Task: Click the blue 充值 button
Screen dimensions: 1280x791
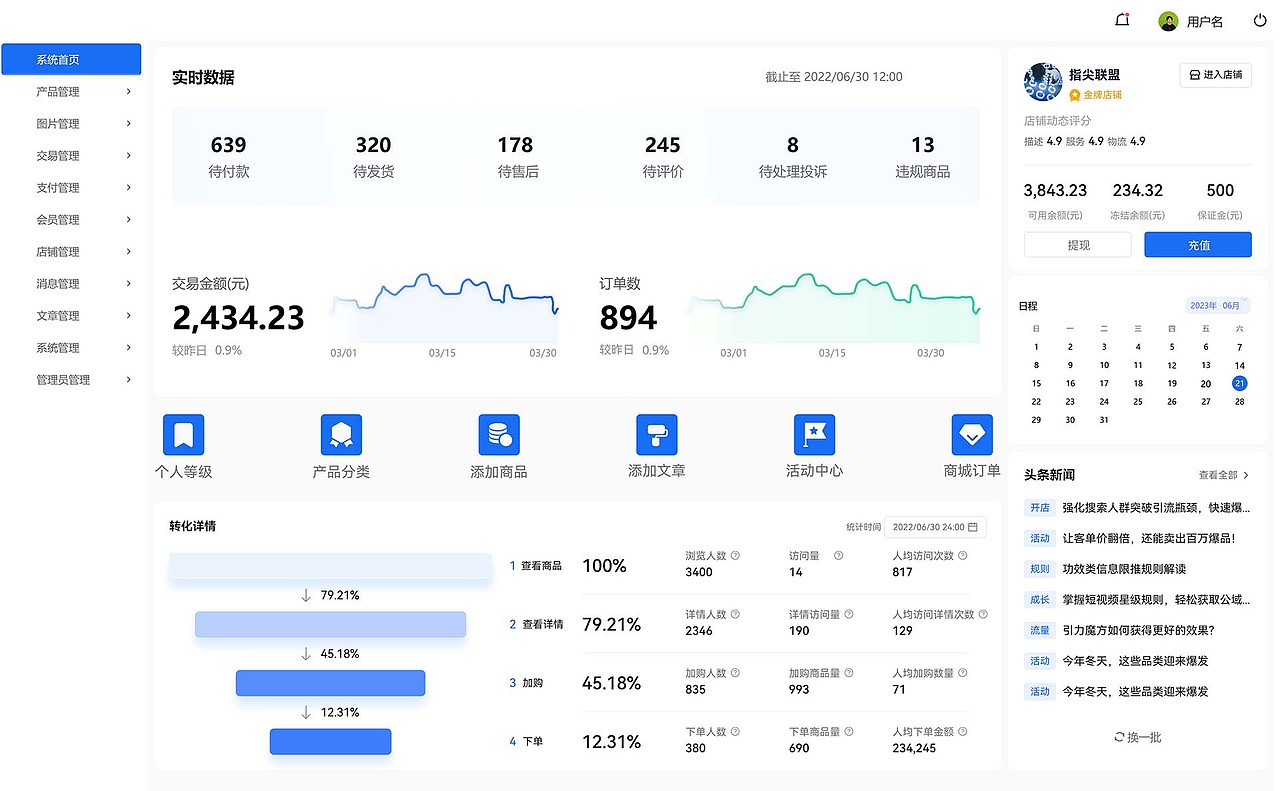Action: 1198,245
